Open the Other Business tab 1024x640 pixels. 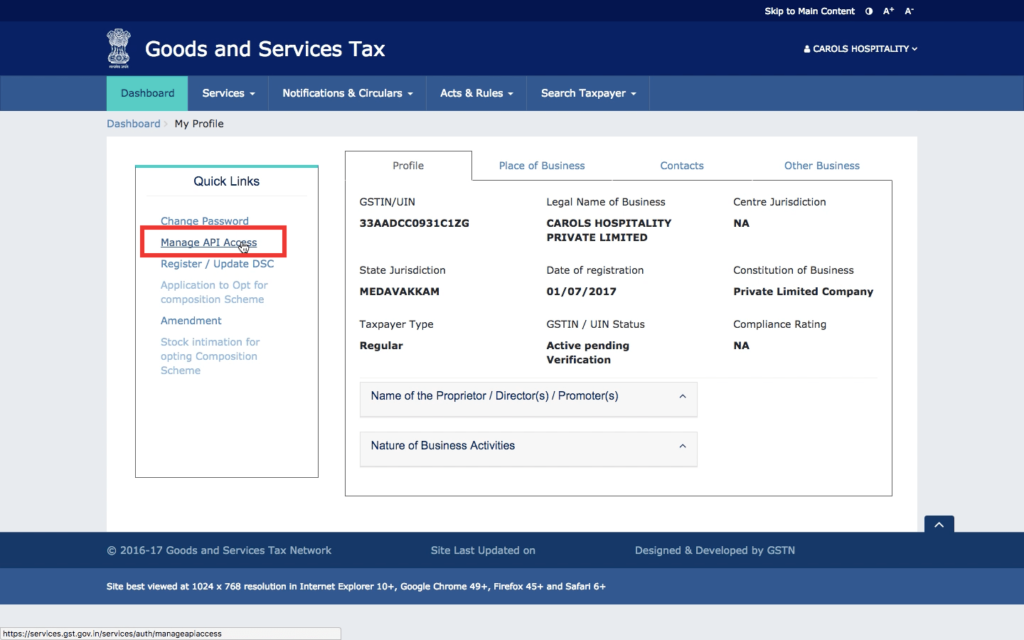(821, 166)
